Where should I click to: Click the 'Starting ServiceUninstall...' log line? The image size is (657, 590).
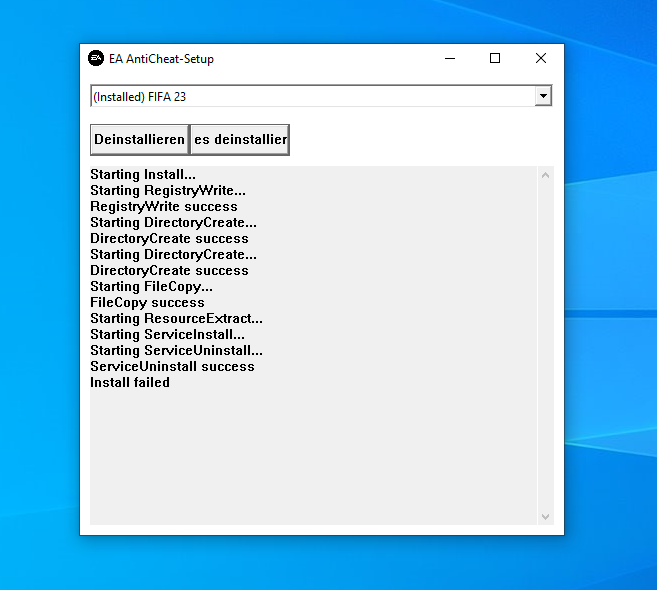click(x=176, y=350)
